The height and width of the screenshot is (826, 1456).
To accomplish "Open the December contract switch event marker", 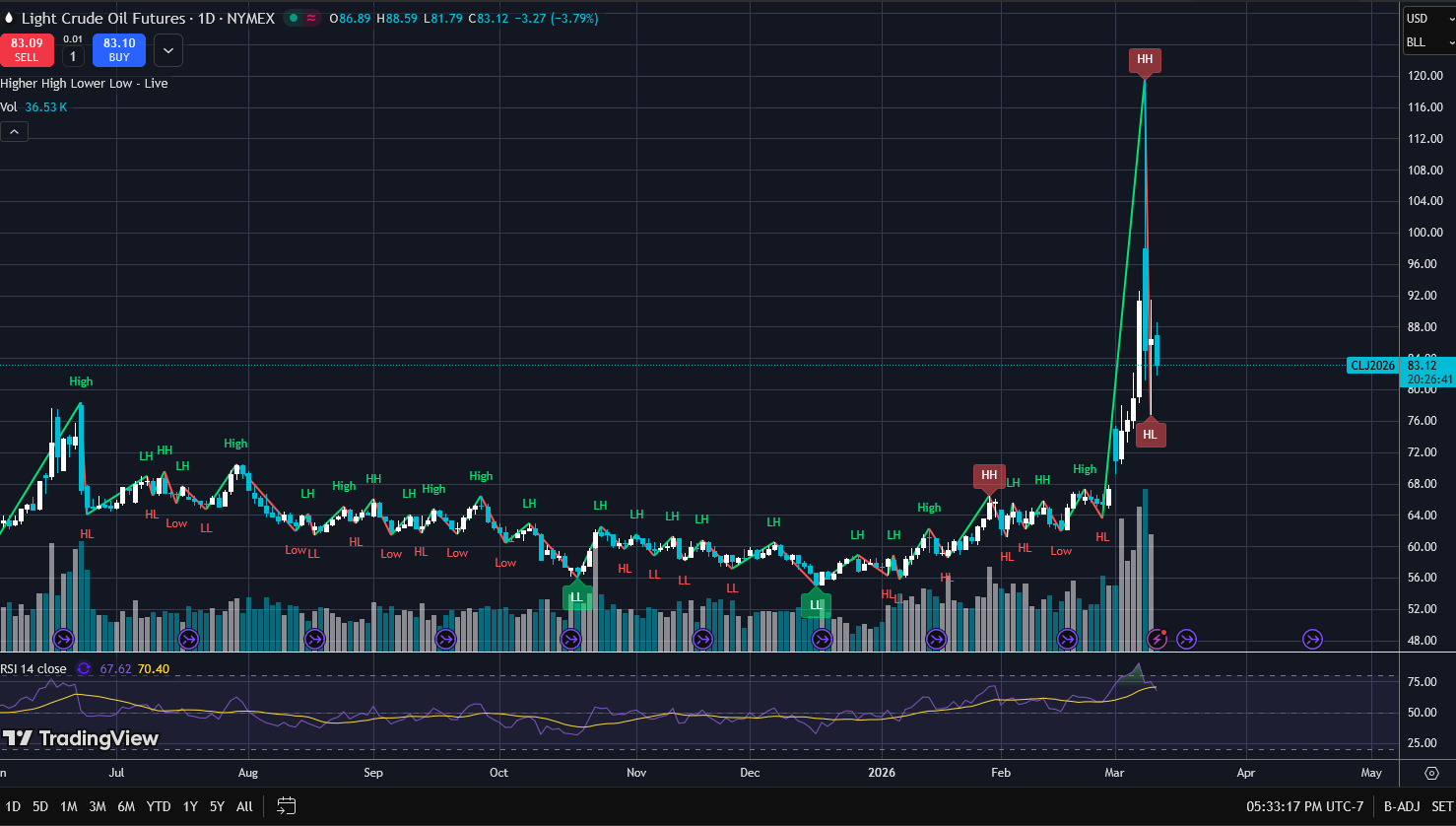I will click(x=822, y=640).
